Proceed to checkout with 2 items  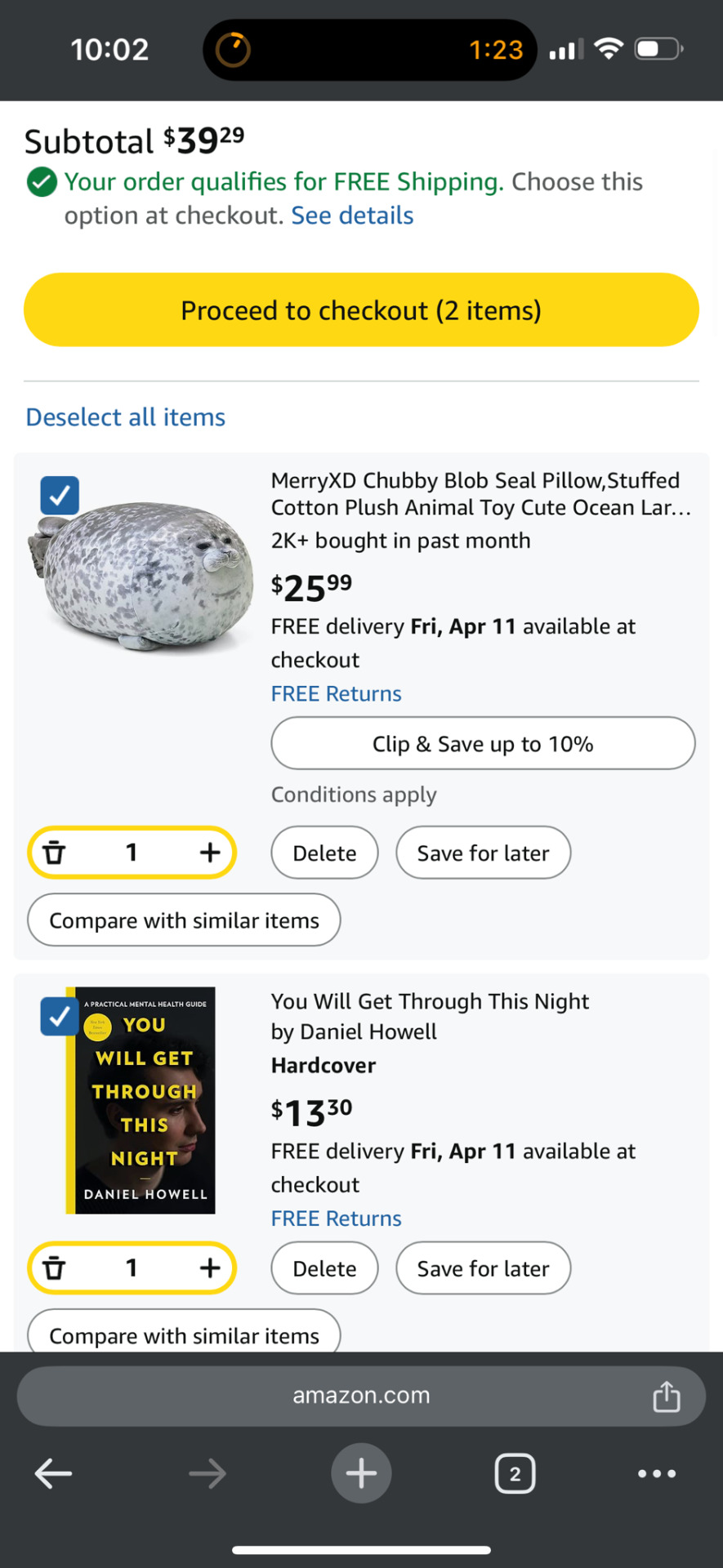click(361, 310)
